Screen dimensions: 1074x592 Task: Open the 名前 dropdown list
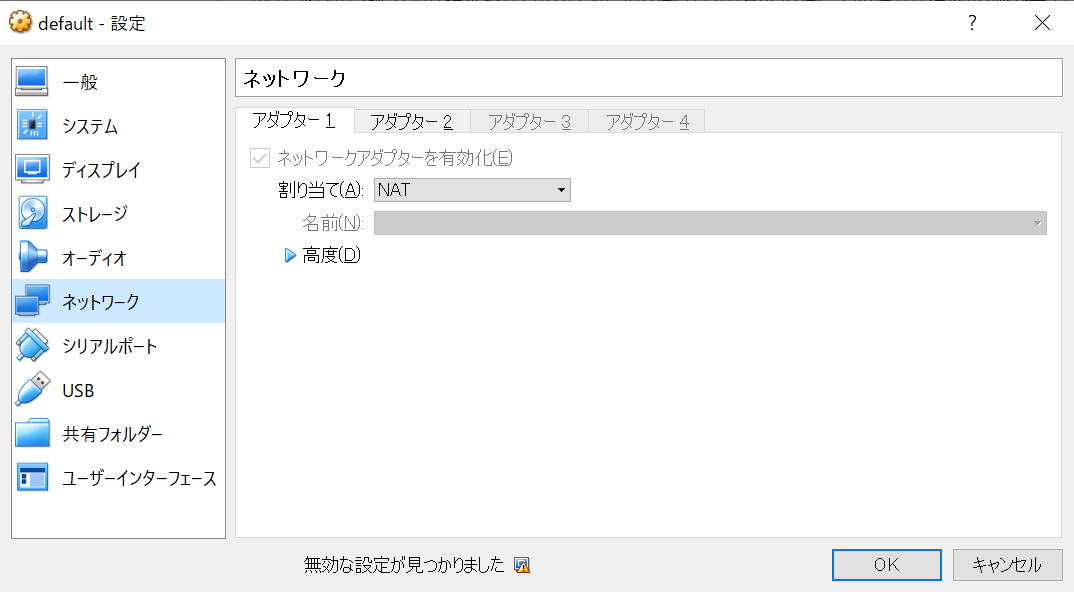(x=710, y=223)
